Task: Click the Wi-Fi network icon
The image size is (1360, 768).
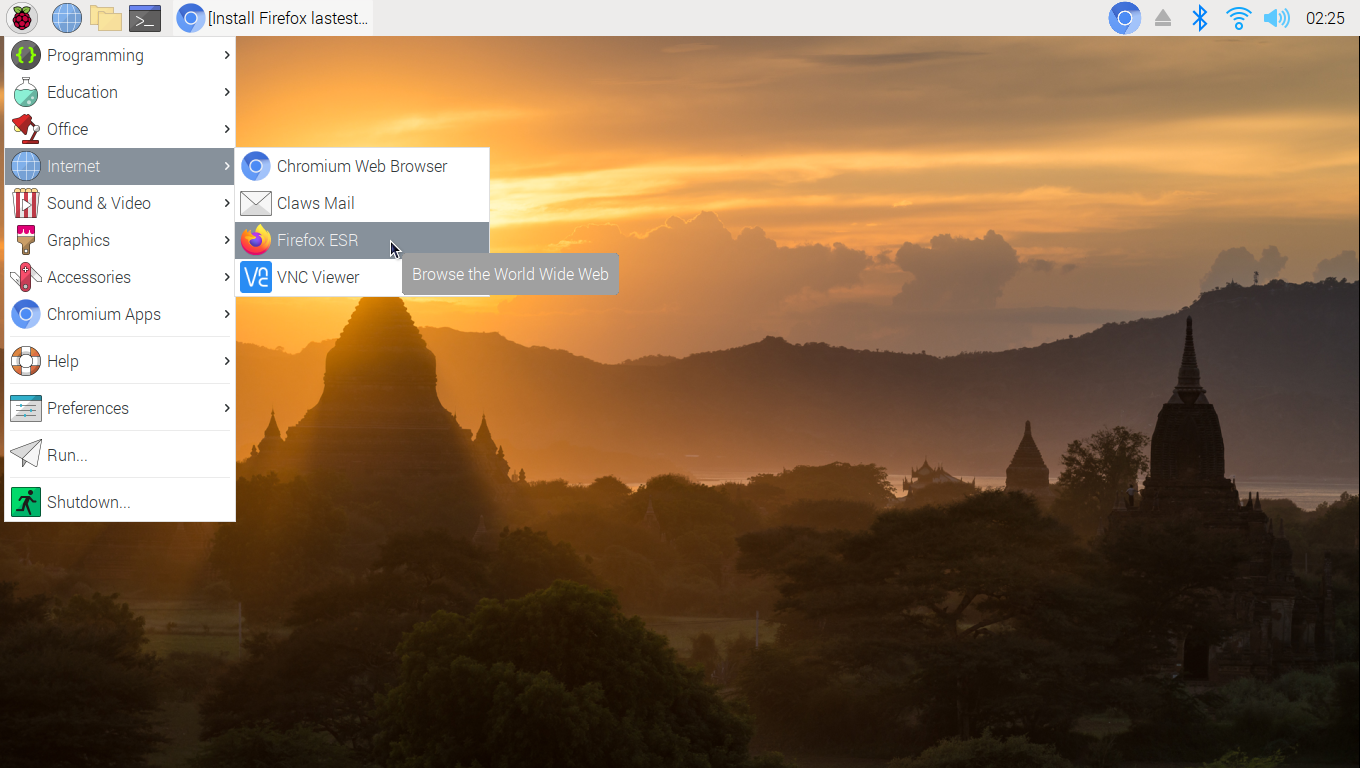Action: point(1238,17)
